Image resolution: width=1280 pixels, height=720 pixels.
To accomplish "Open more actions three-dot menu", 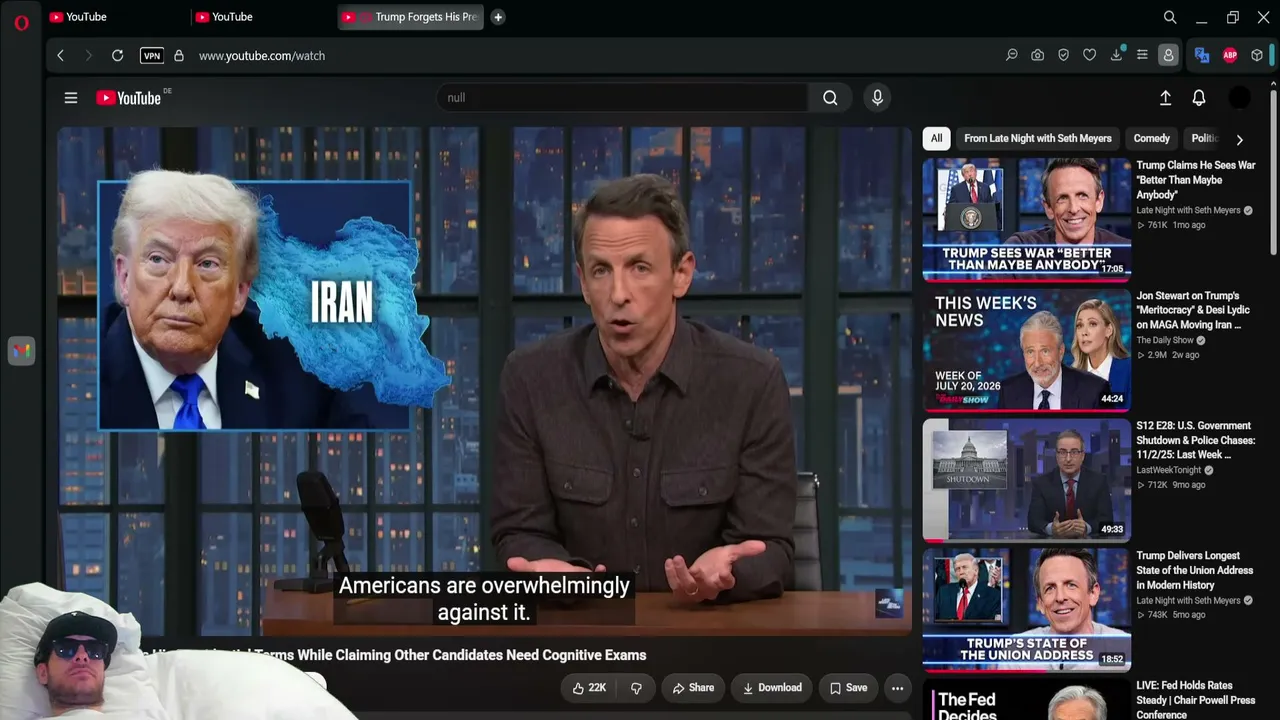I will point(897,688).
